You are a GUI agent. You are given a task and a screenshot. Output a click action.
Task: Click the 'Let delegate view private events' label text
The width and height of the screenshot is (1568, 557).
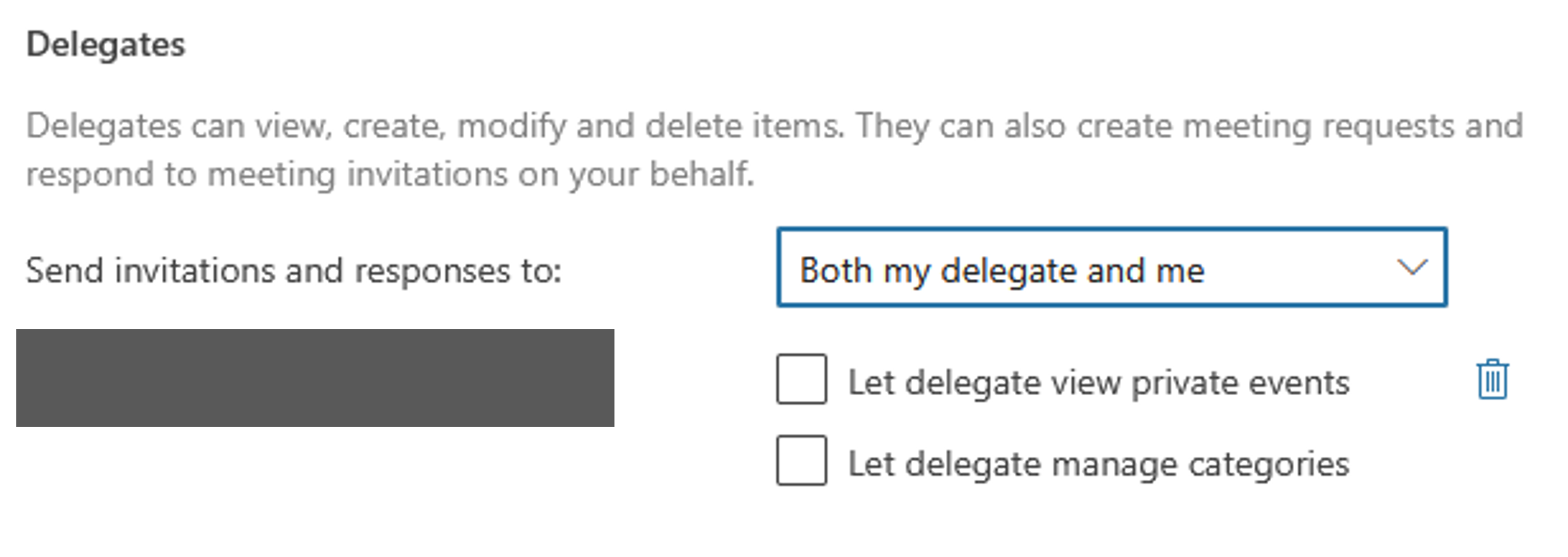1099,382
